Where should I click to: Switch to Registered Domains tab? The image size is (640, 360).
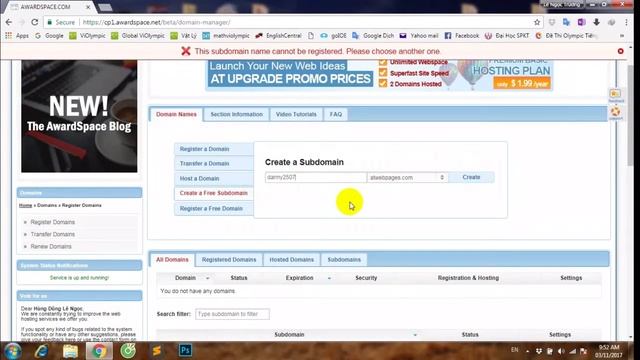pos(229,260)
